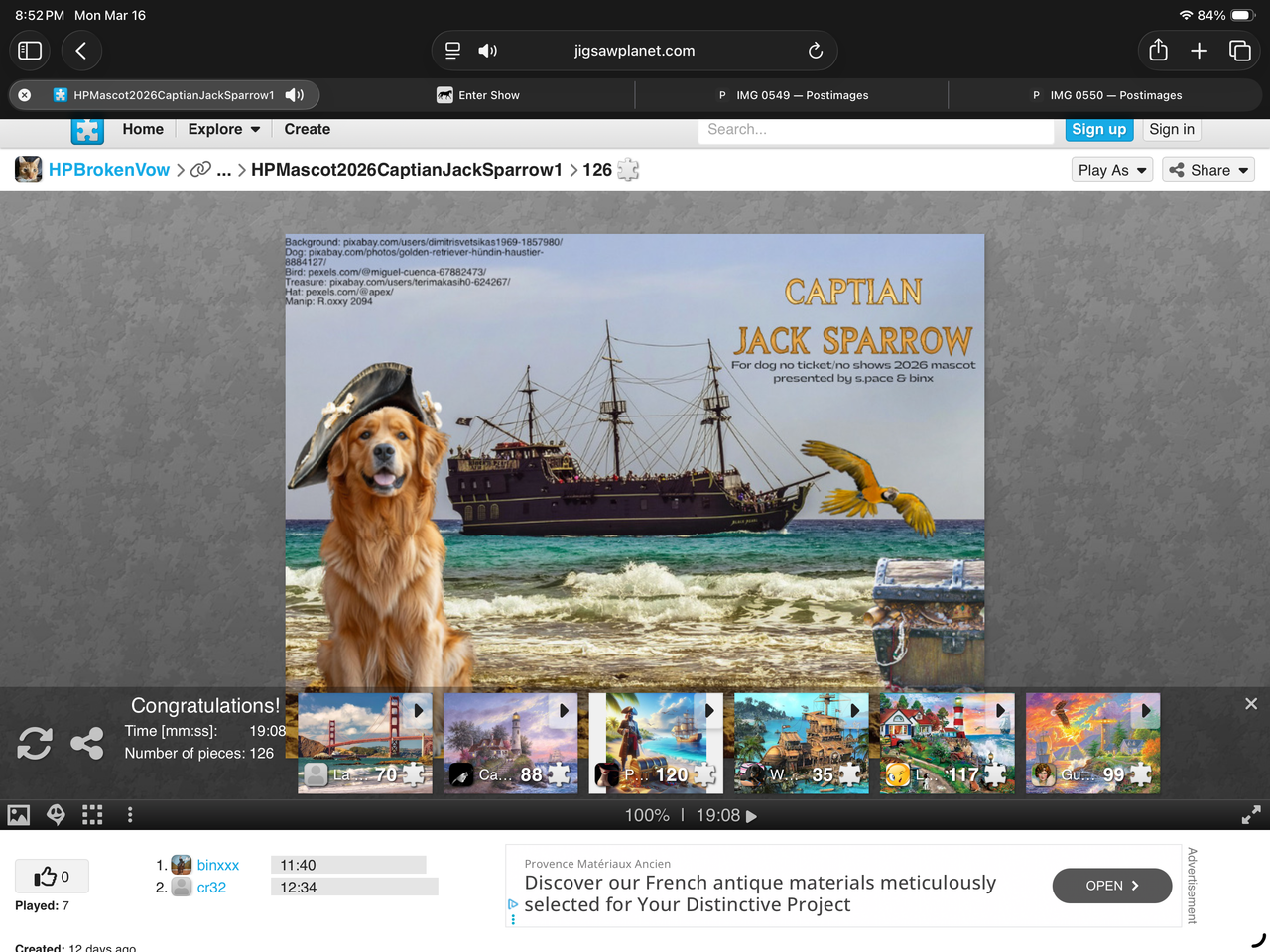The height and width of the screenshot is (952, 1270).
Task: Click the binxxx avatar in leaderboard
Action: [182, 865]
